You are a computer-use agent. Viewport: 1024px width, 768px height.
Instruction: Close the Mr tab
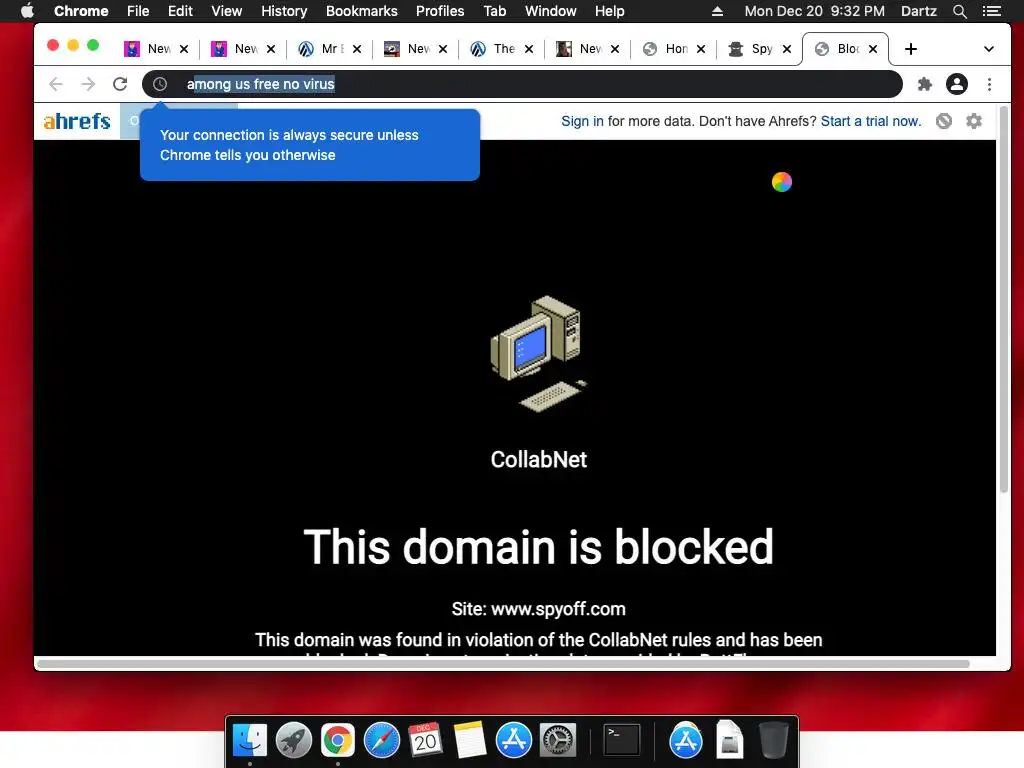click(x=357, y=49)
